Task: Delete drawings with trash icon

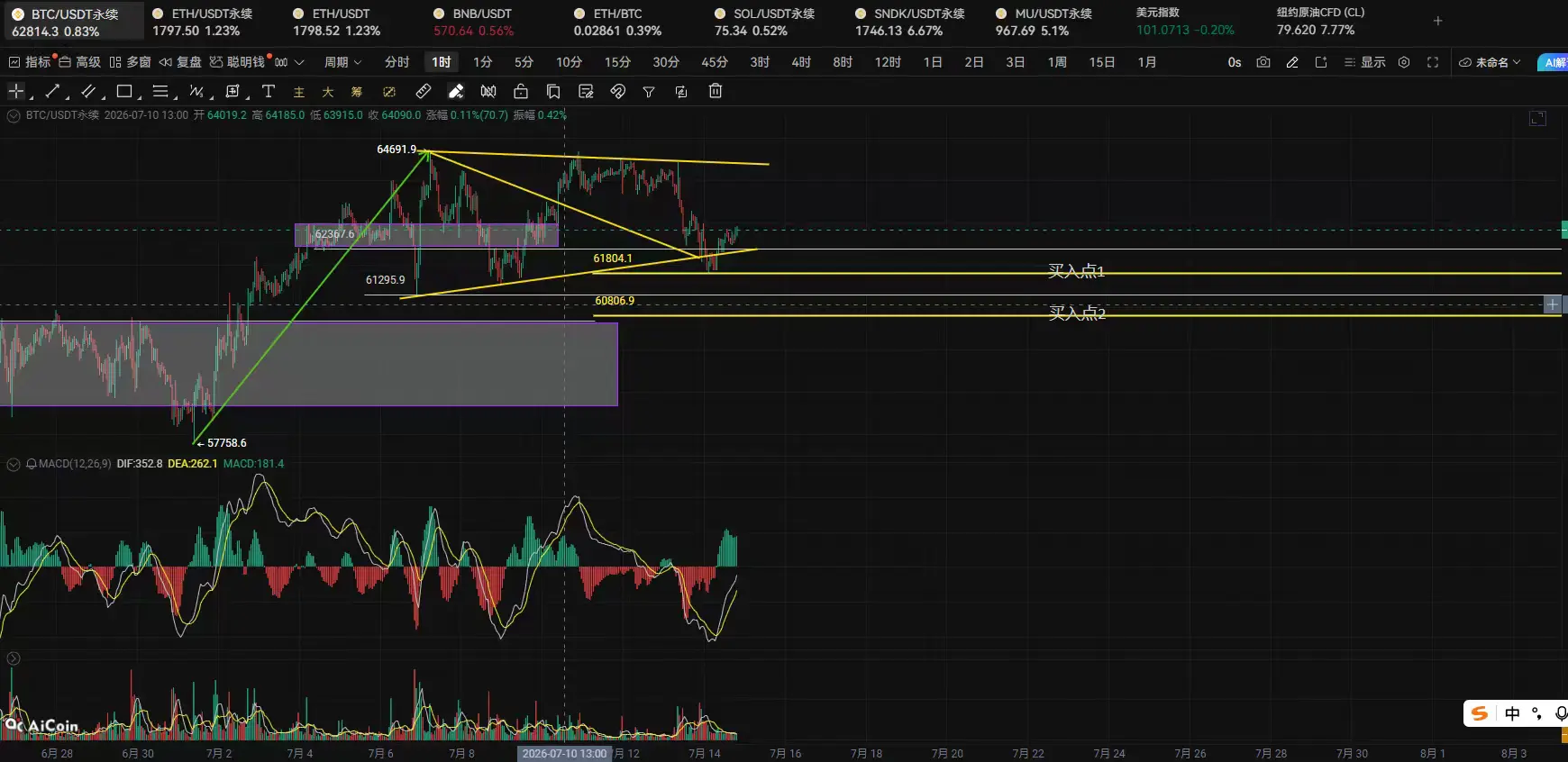Action: coord(716,91)
